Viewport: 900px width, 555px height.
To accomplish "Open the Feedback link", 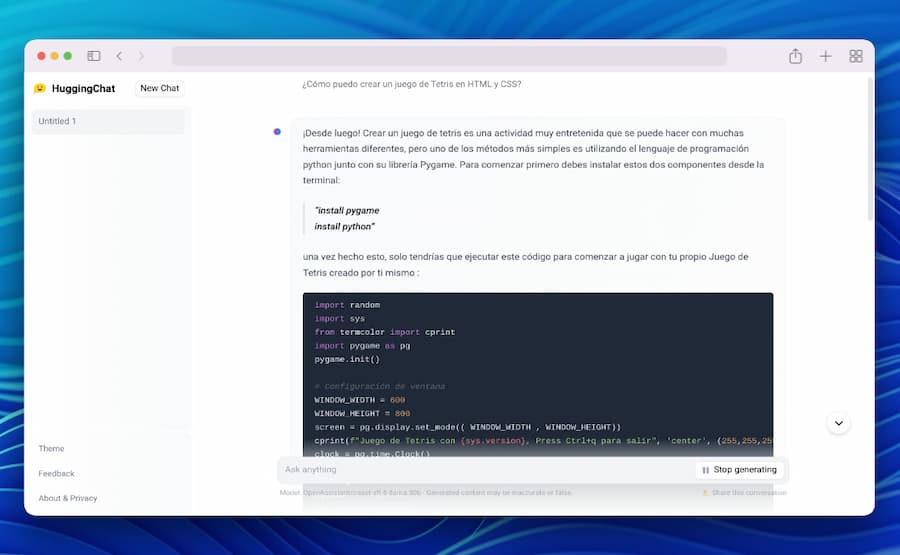I will coord(56,474).
